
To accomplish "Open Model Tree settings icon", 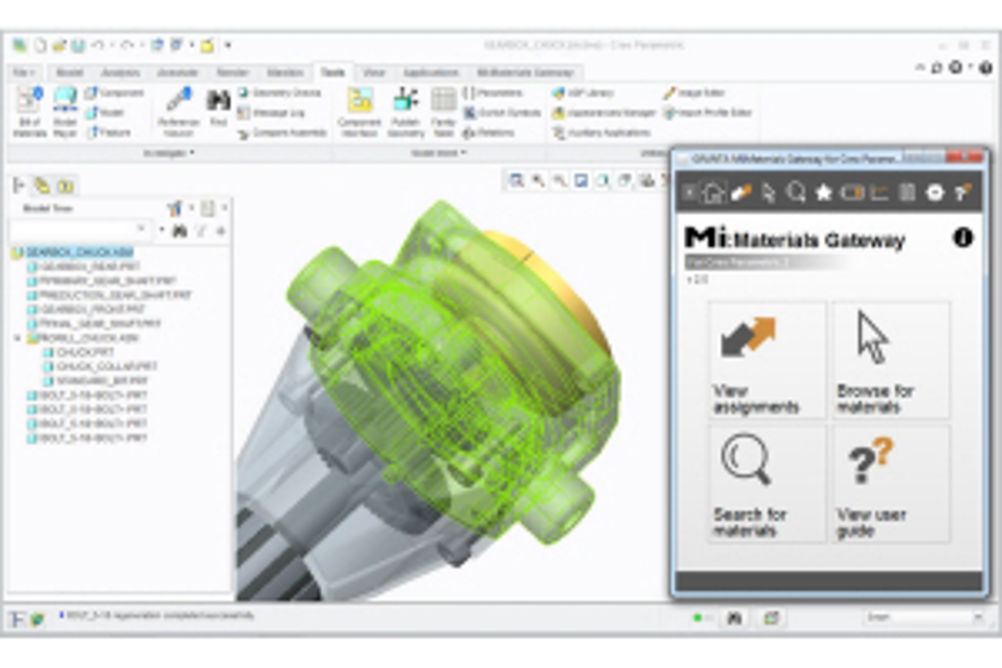I will (x=175, y=208).
